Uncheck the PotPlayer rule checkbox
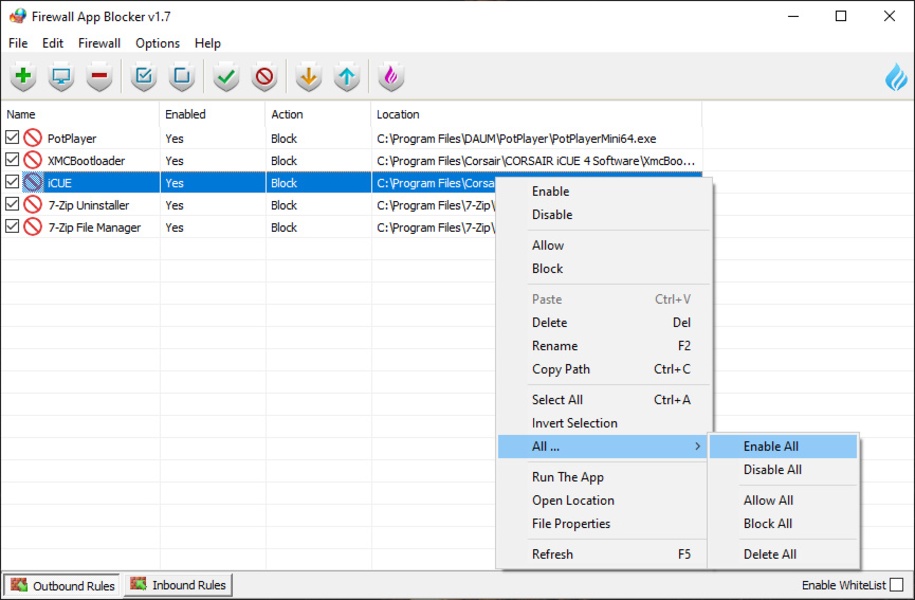Screen dimensions: 915x600 pos(12,138)
